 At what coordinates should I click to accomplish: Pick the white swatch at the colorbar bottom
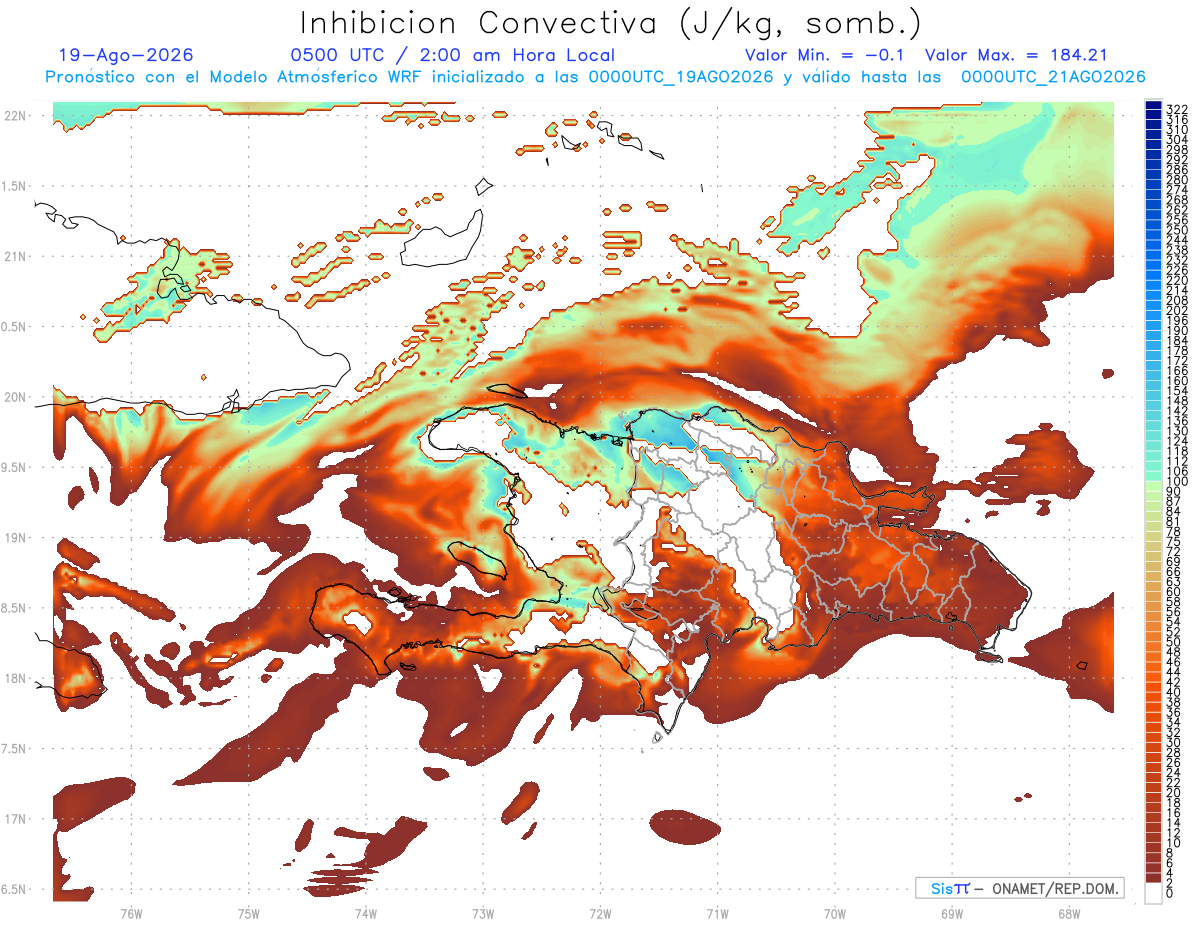point(1153,893)
